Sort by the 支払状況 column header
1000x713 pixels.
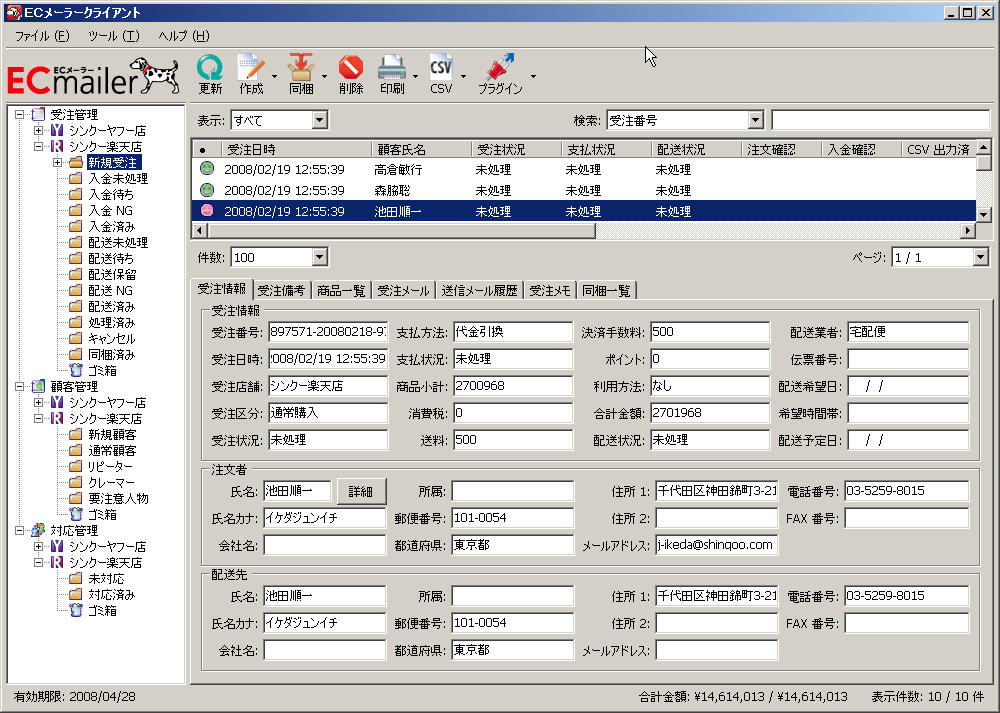point(606,149)
